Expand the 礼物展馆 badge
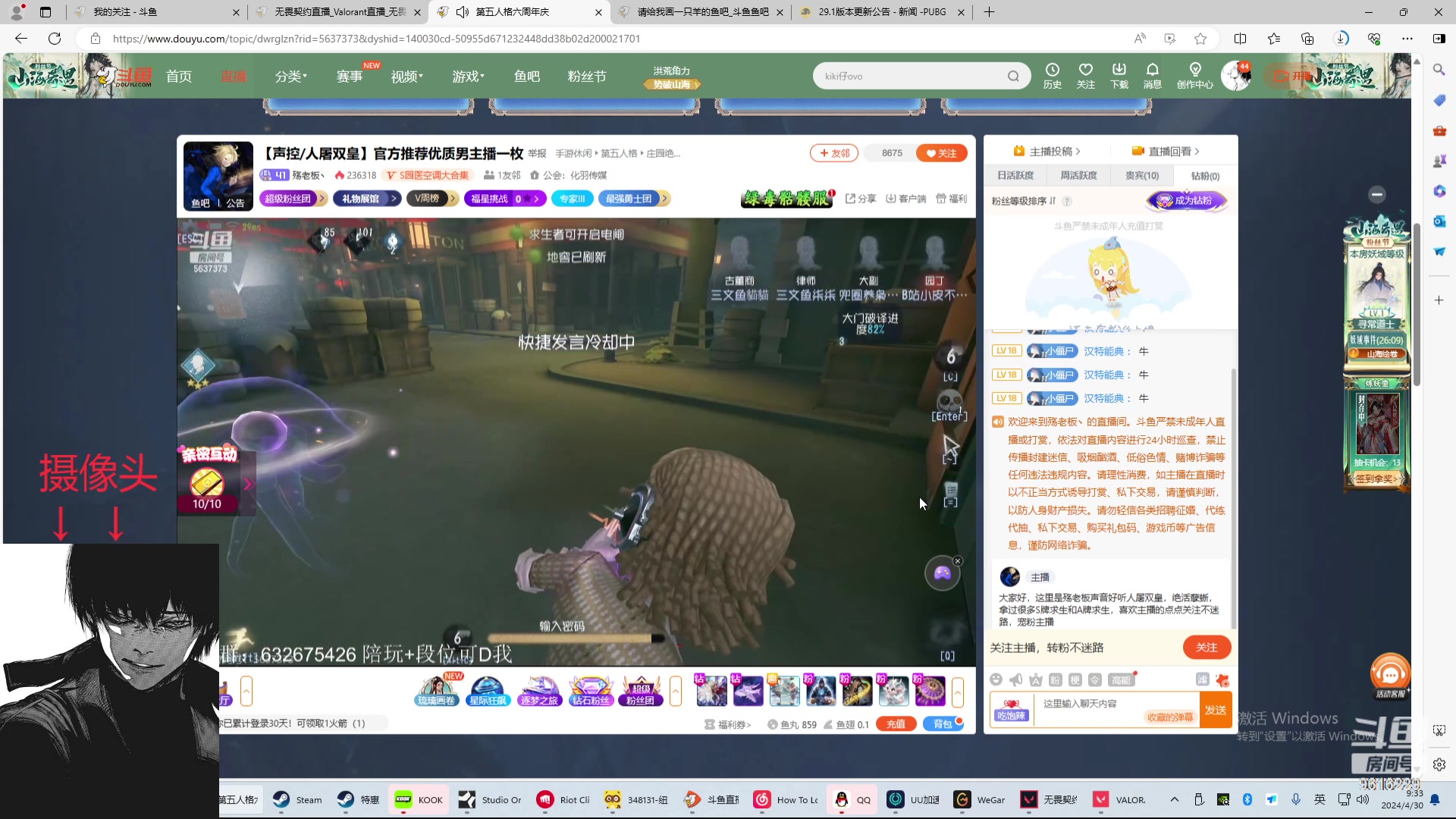Screen dimensions: 1456x819 pyautogui.click(x=367, y=199)
